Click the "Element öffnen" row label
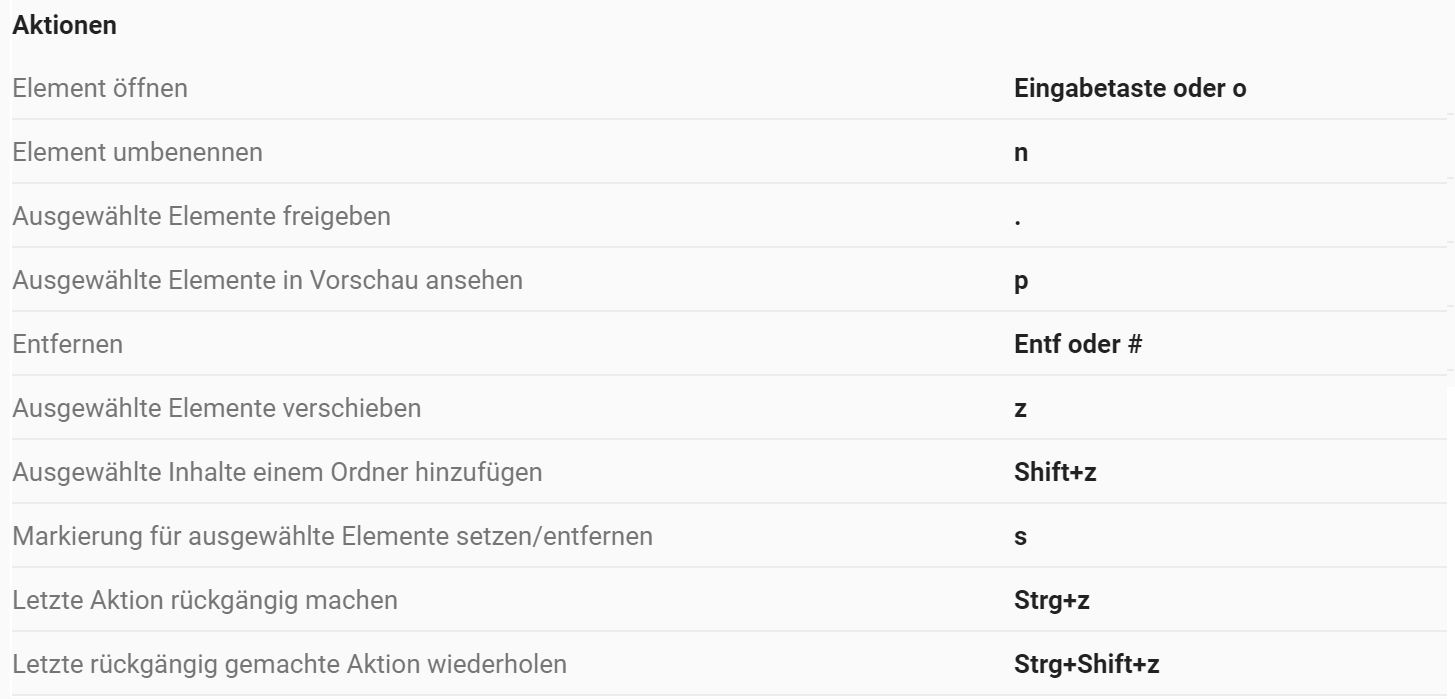 coord(100,88)
